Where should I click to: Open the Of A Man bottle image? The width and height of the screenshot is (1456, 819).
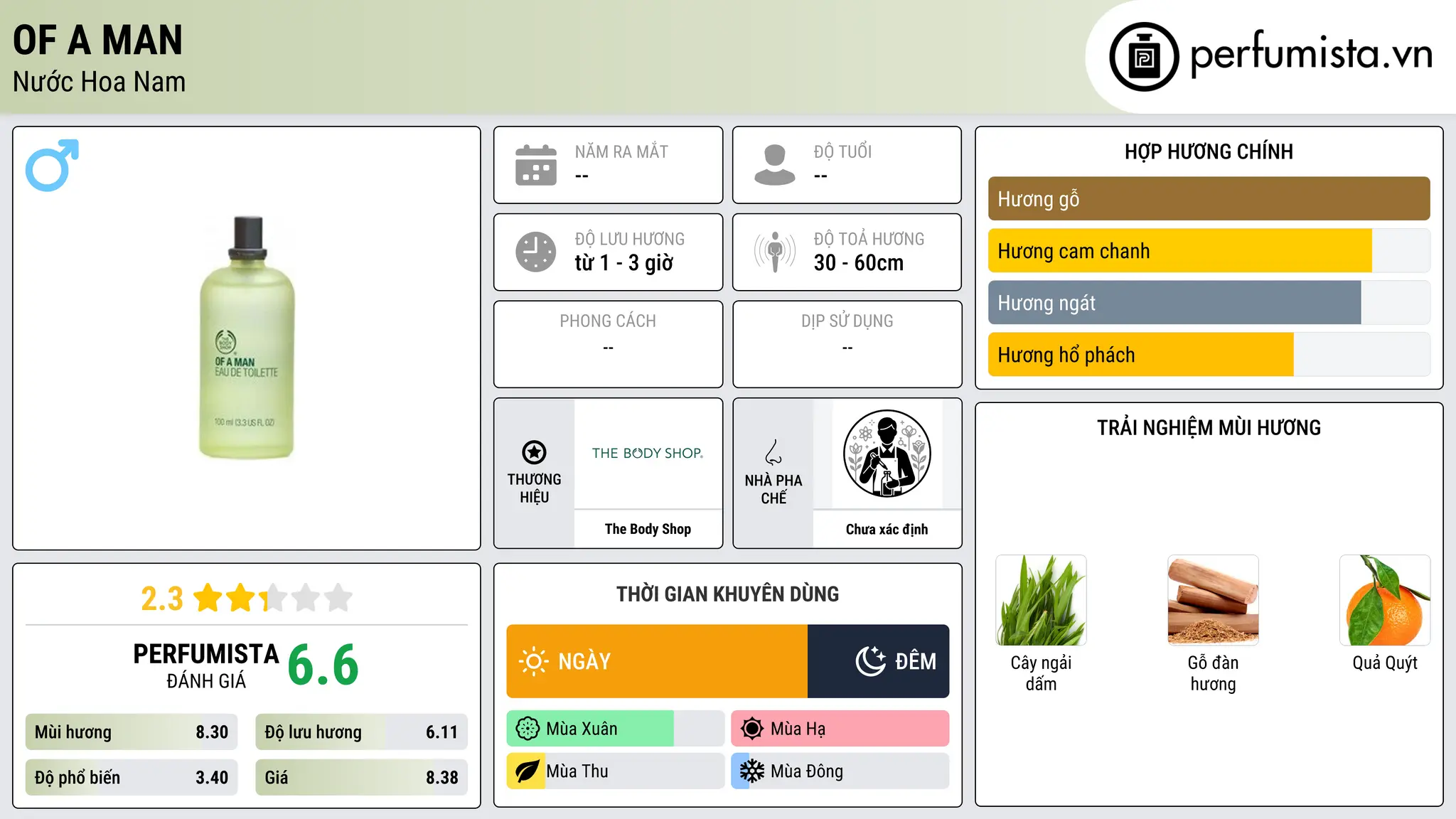(x=247, y=338)
